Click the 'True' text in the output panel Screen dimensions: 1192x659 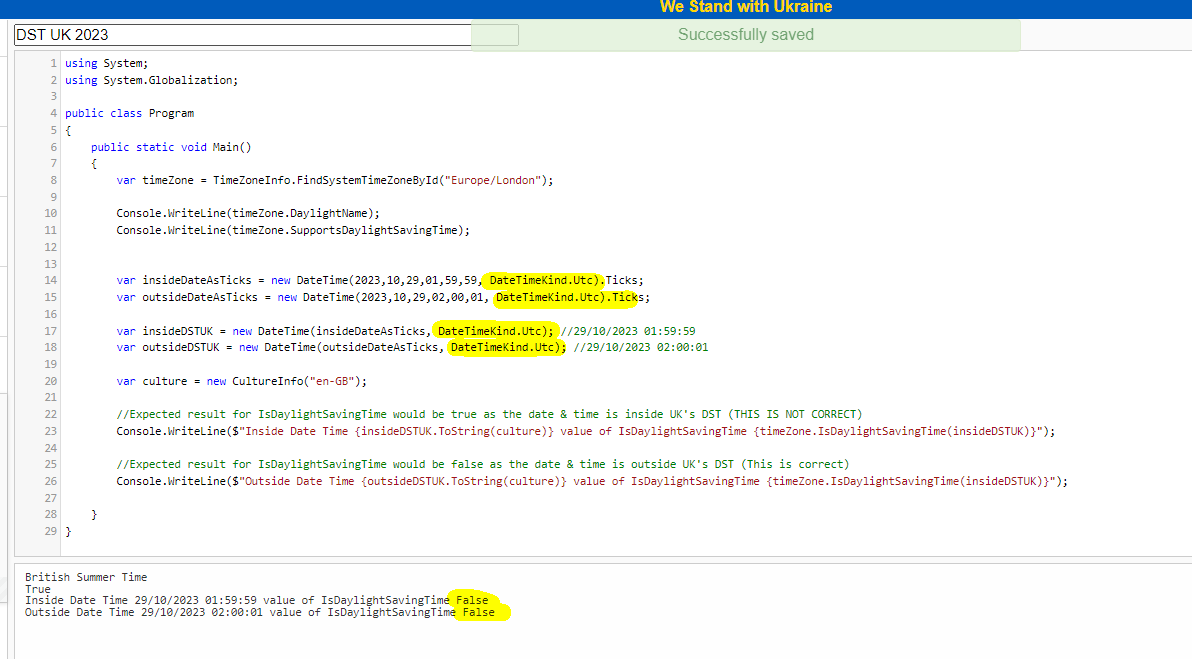pyautogui.click(x=37, y=589)
